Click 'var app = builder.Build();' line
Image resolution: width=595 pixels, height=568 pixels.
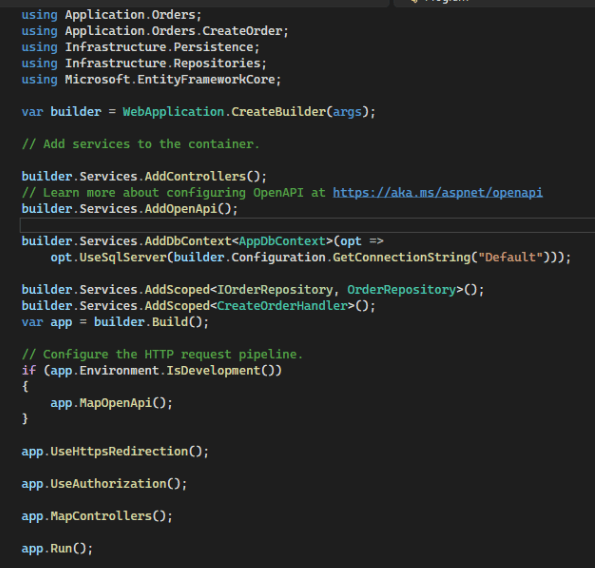pyautogui.click(x=115, y=322)
